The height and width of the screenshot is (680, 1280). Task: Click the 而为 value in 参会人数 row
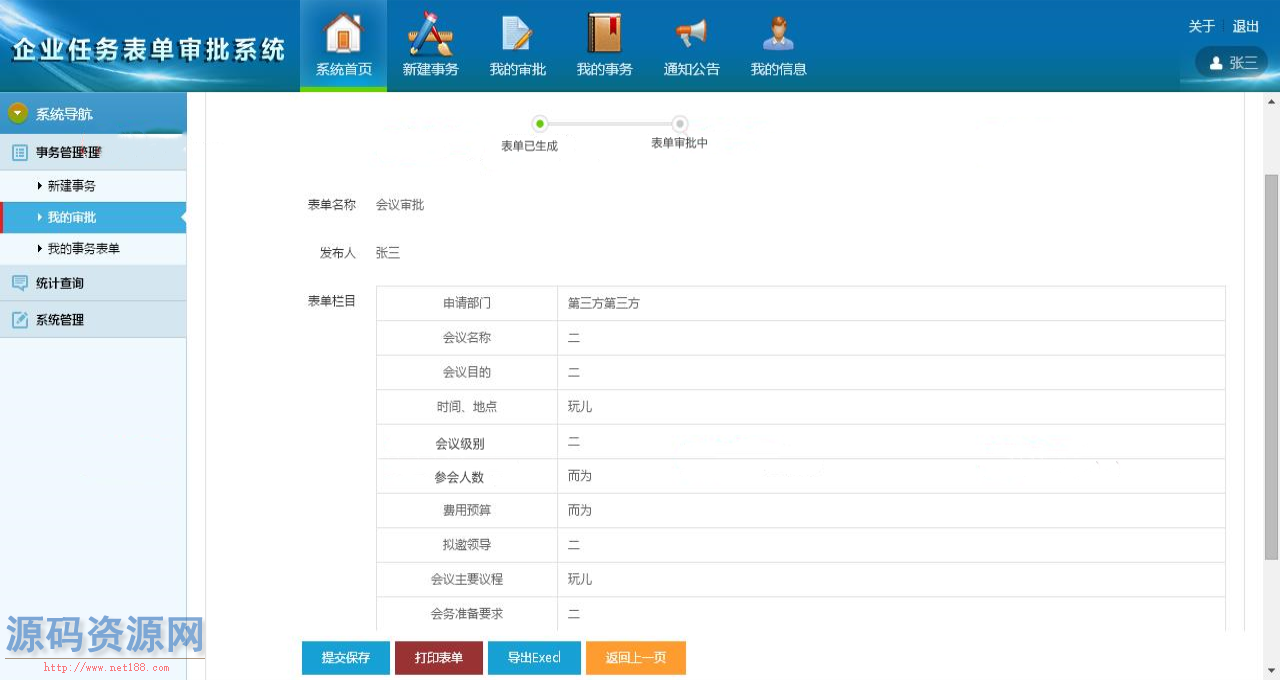pos(580,476)
